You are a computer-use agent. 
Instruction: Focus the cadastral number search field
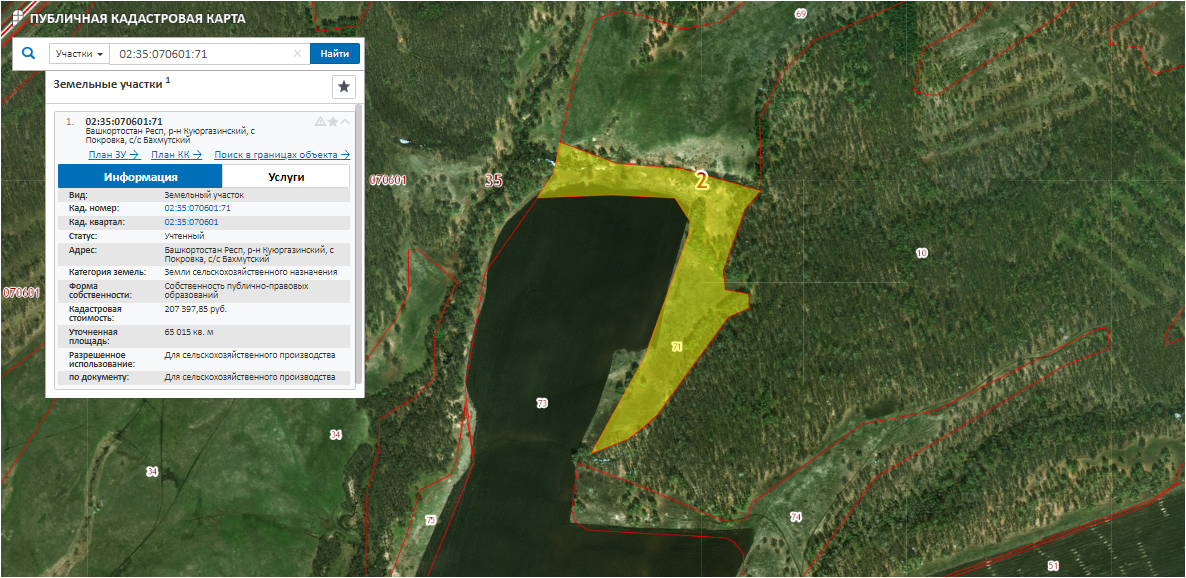tap(200, 54)
